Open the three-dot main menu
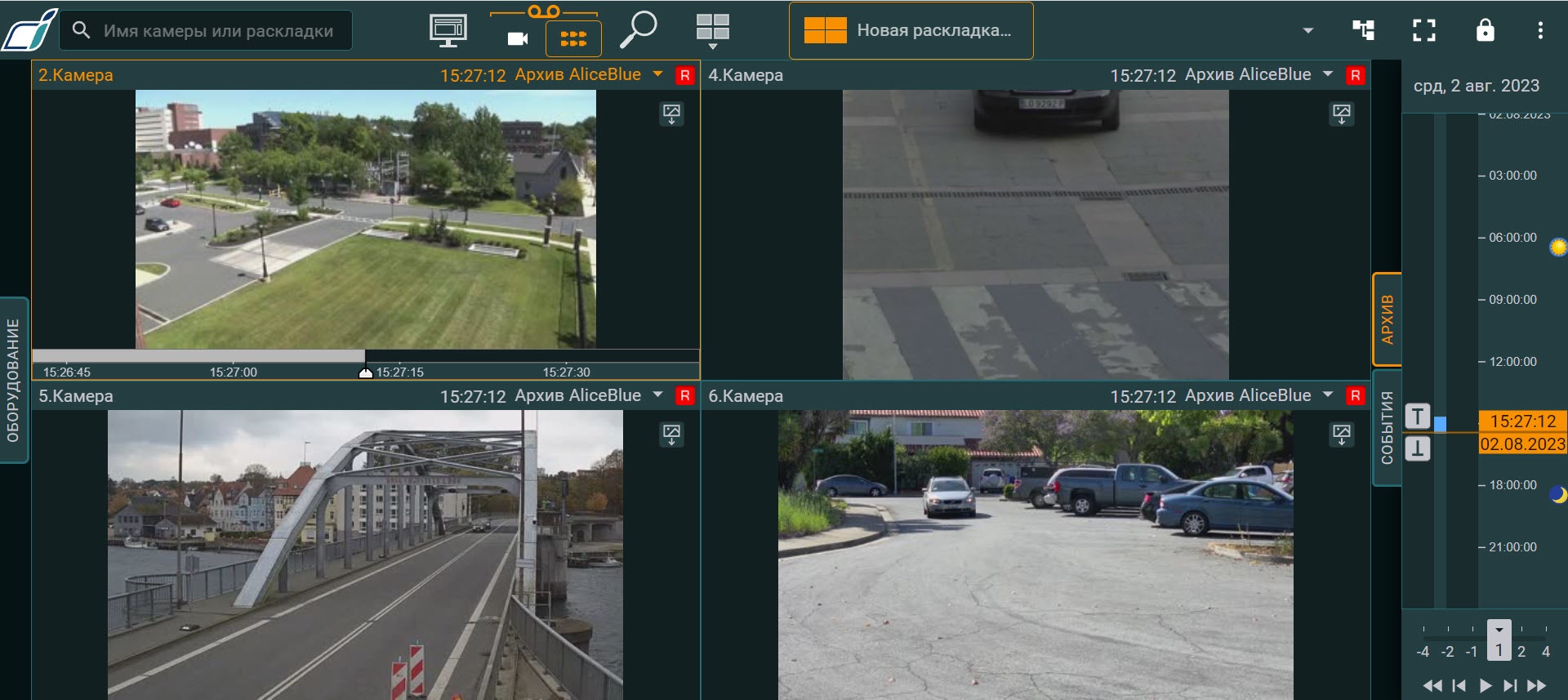Viewport: 1568px width, 700px height. [x=1540, y=30]
